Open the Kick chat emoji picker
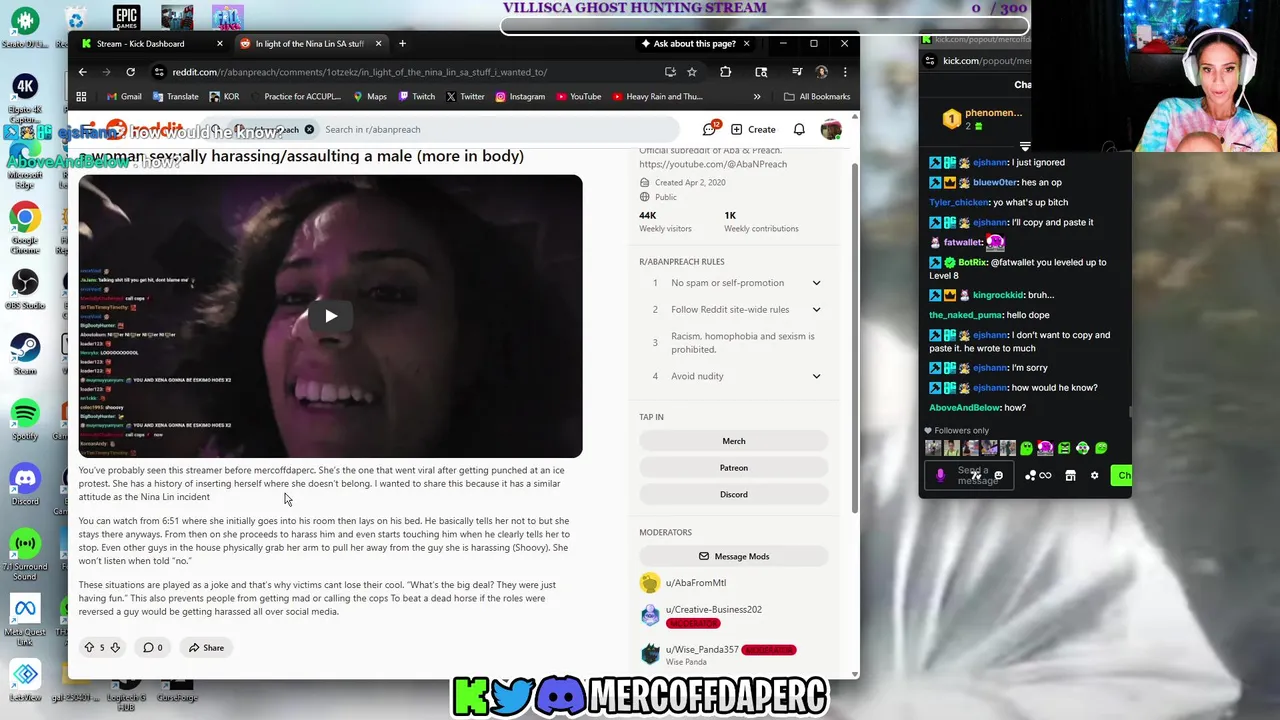 998,476
